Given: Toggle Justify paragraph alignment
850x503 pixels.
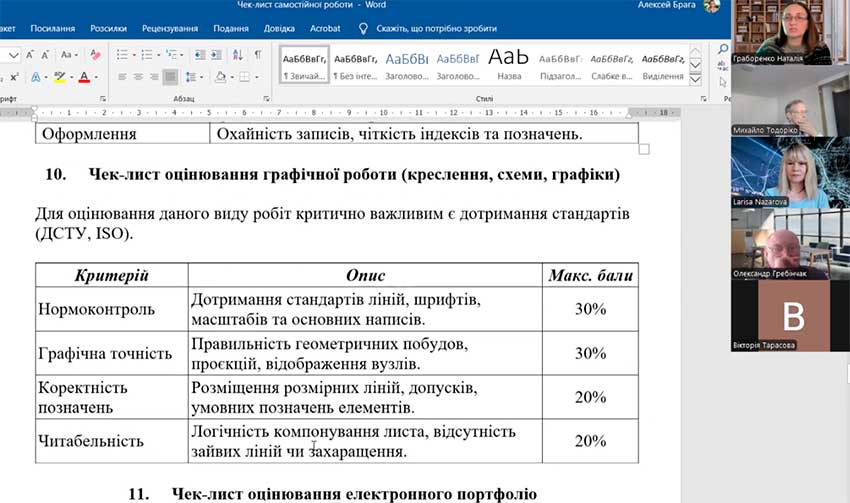Looking at the screenshot, I should pos(171,77).
